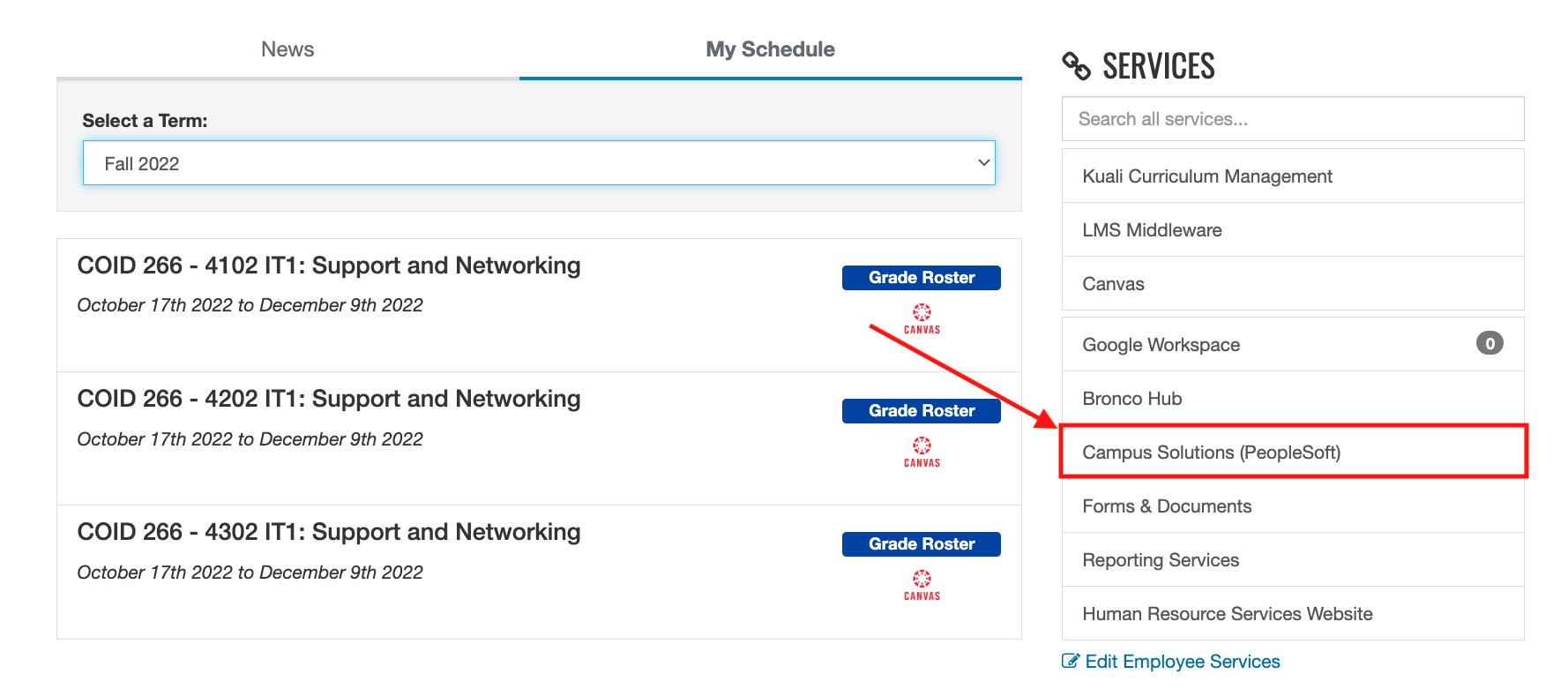The height and width of the screenshot is (689, 1568).
Task: Click the date range under COID 266 - 4302
Action: [x=250, y=573]
